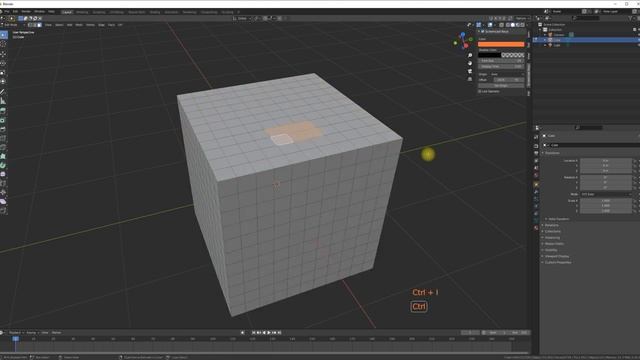Expand the Light item in outliner

click(x=545, y=45)
